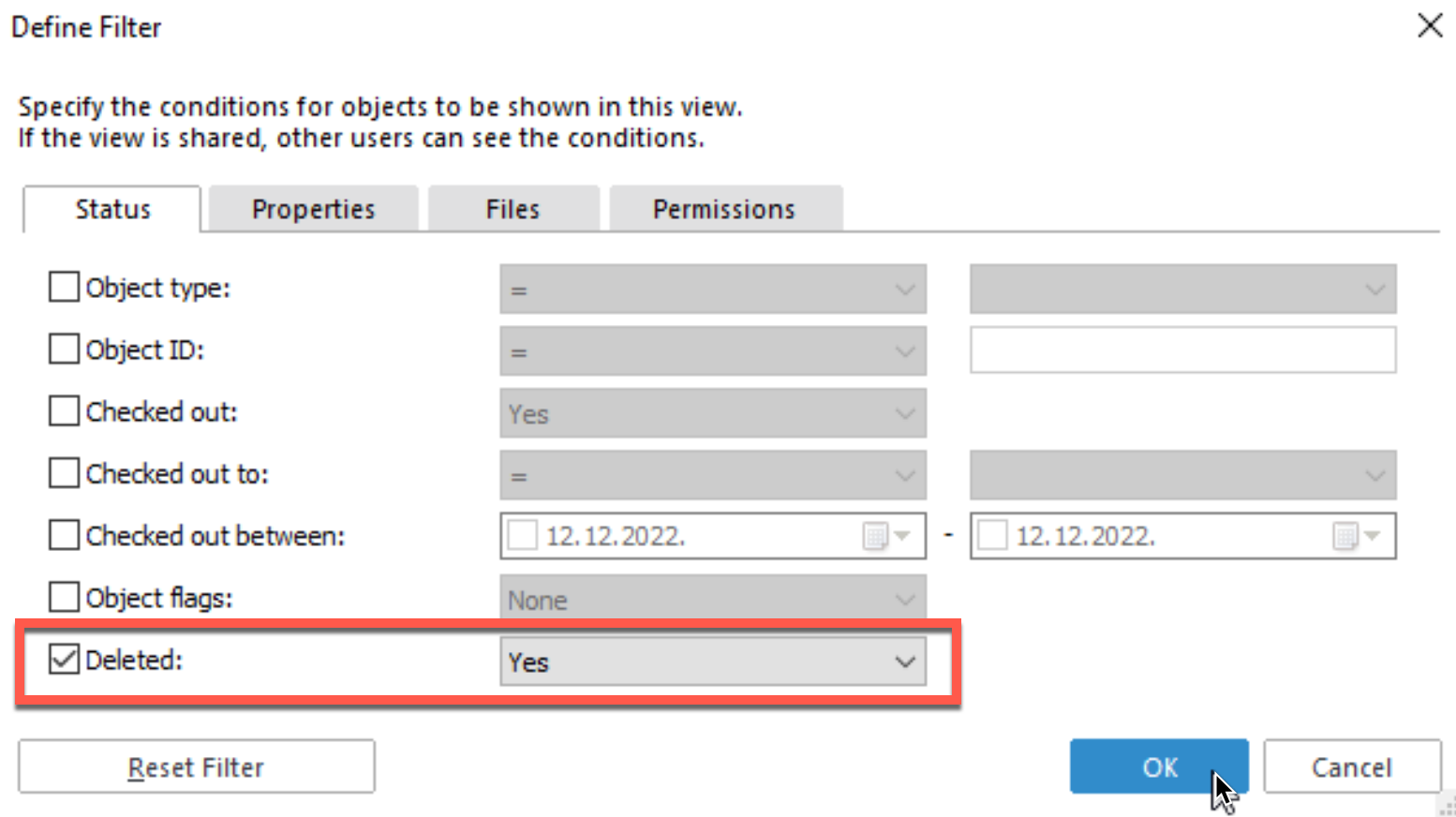Open the Object type operator dropdown

[713, 290]
